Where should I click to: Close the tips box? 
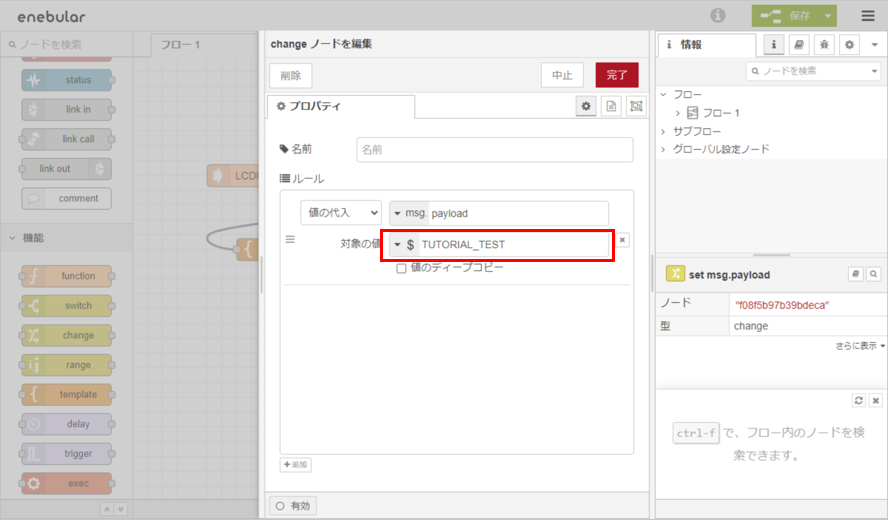[876, 400]
